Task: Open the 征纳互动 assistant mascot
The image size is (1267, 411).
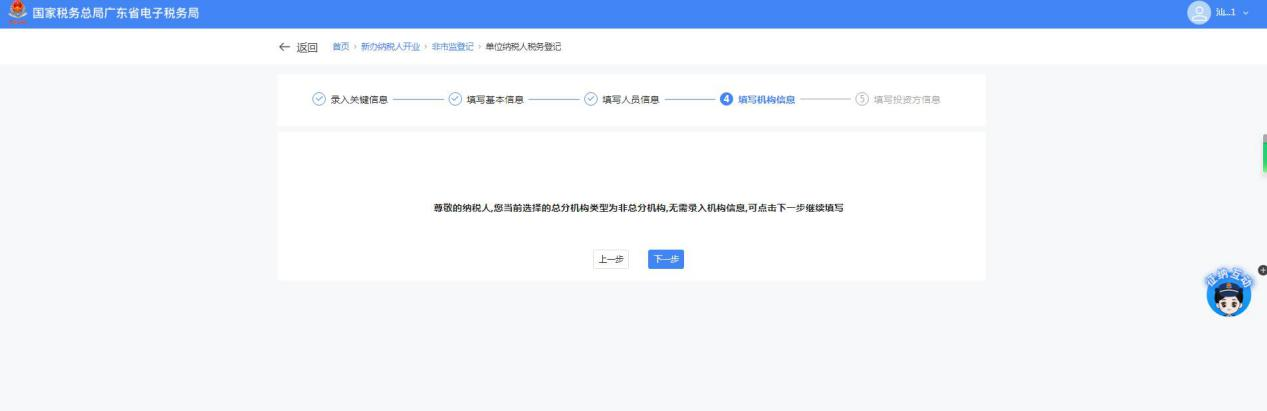Action: coord(1229,295)
